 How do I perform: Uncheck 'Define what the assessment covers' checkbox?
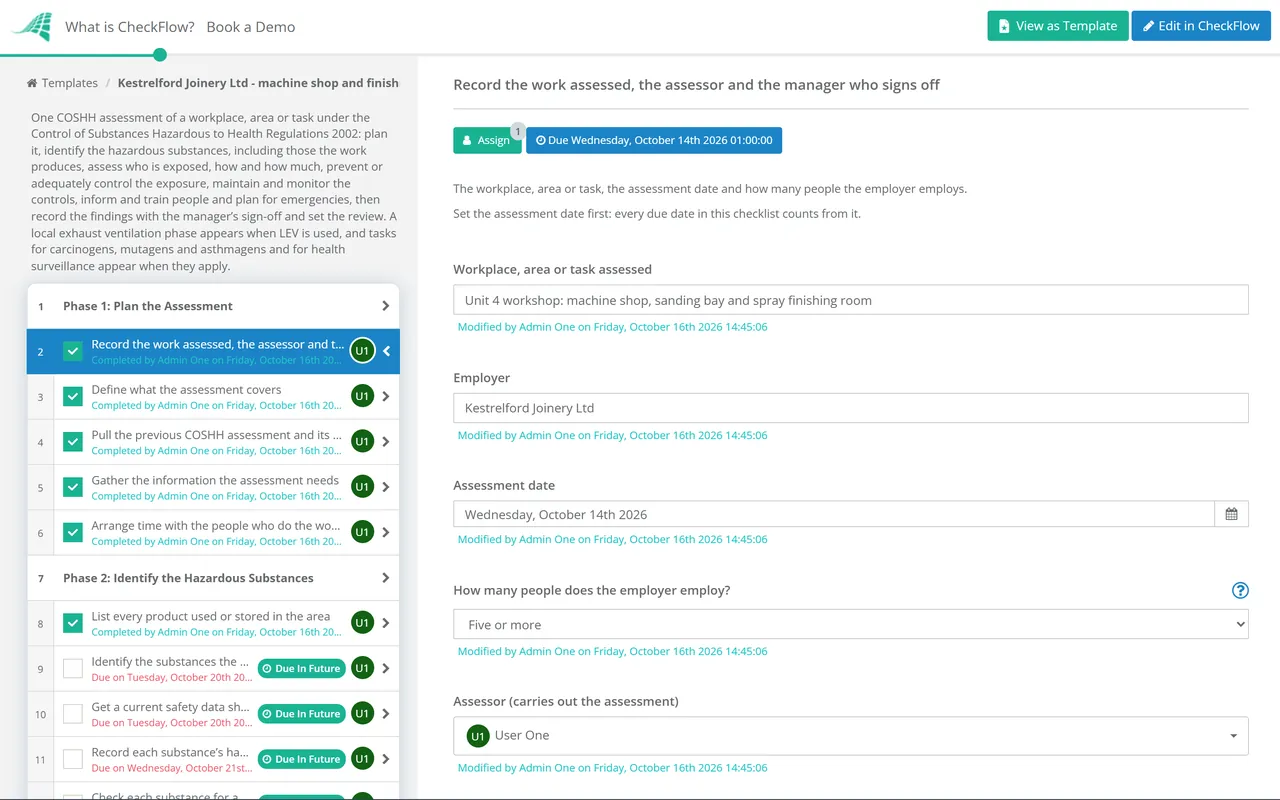pos(73,396)
